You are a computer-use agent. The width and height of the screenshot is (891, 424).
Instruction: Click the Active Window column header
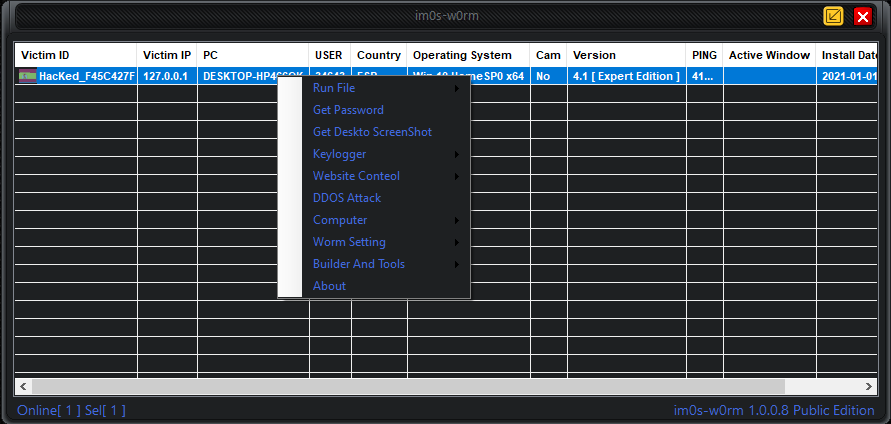pyautogui.click(x=769, y=55)
